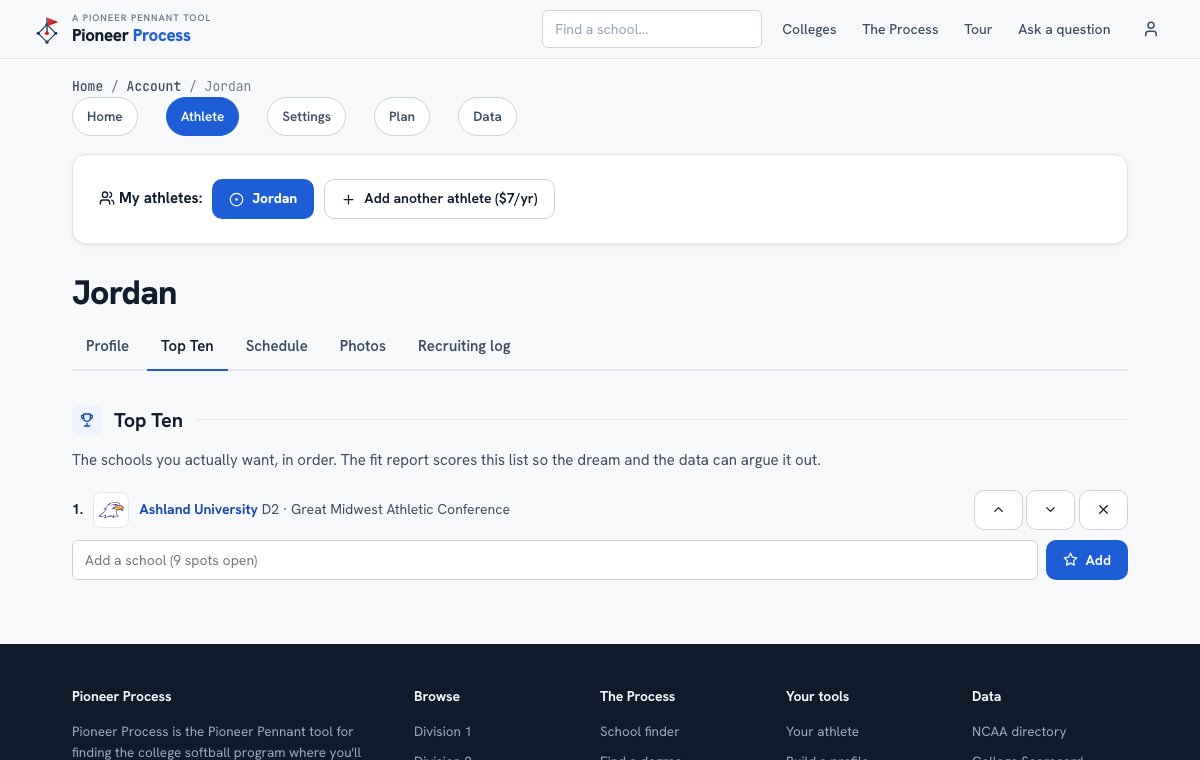Select the Home pill tab
The width and height of the screenshot is (1200, 760).
[x=105, y=116]
